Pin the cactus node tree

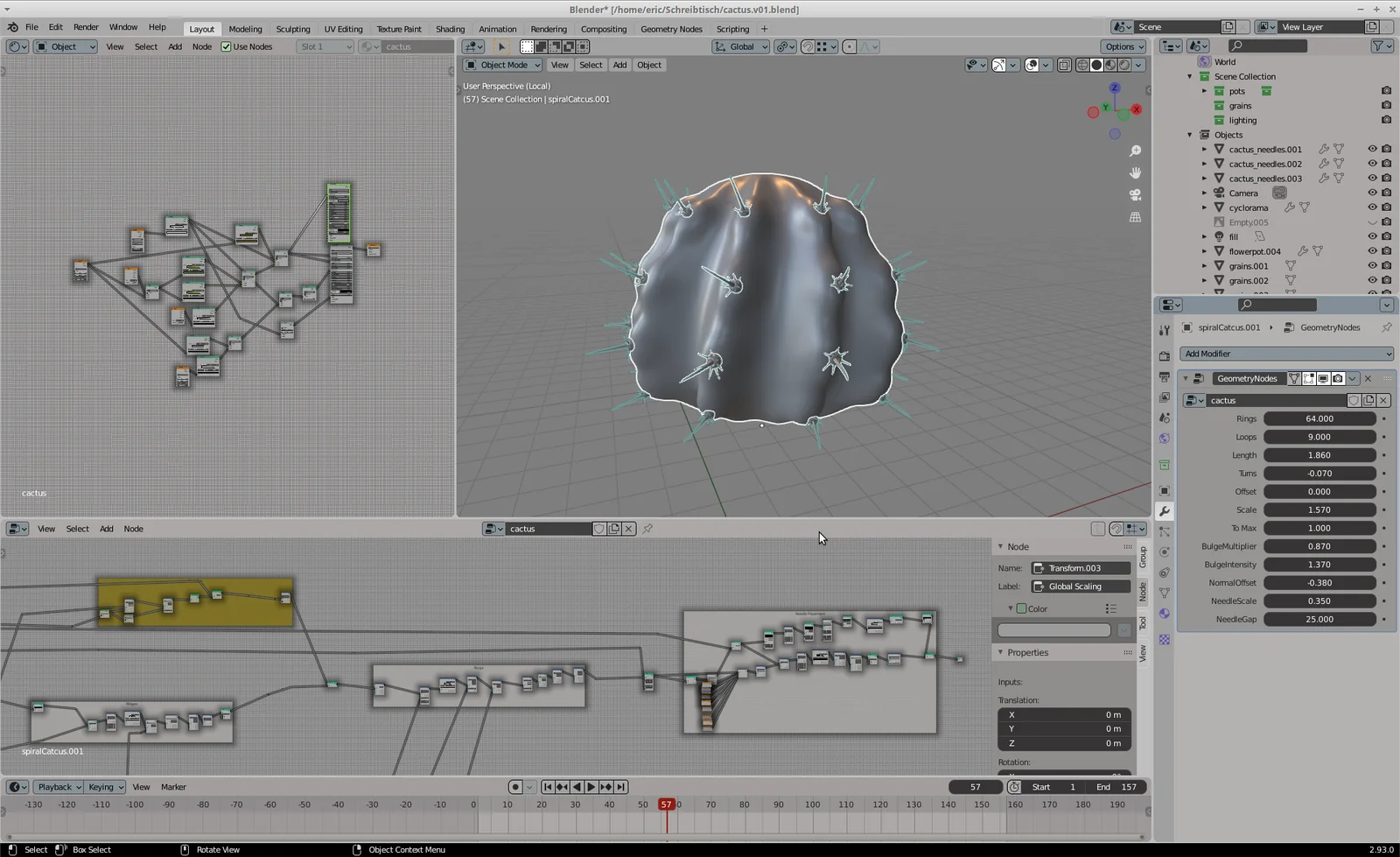[647, 529]
